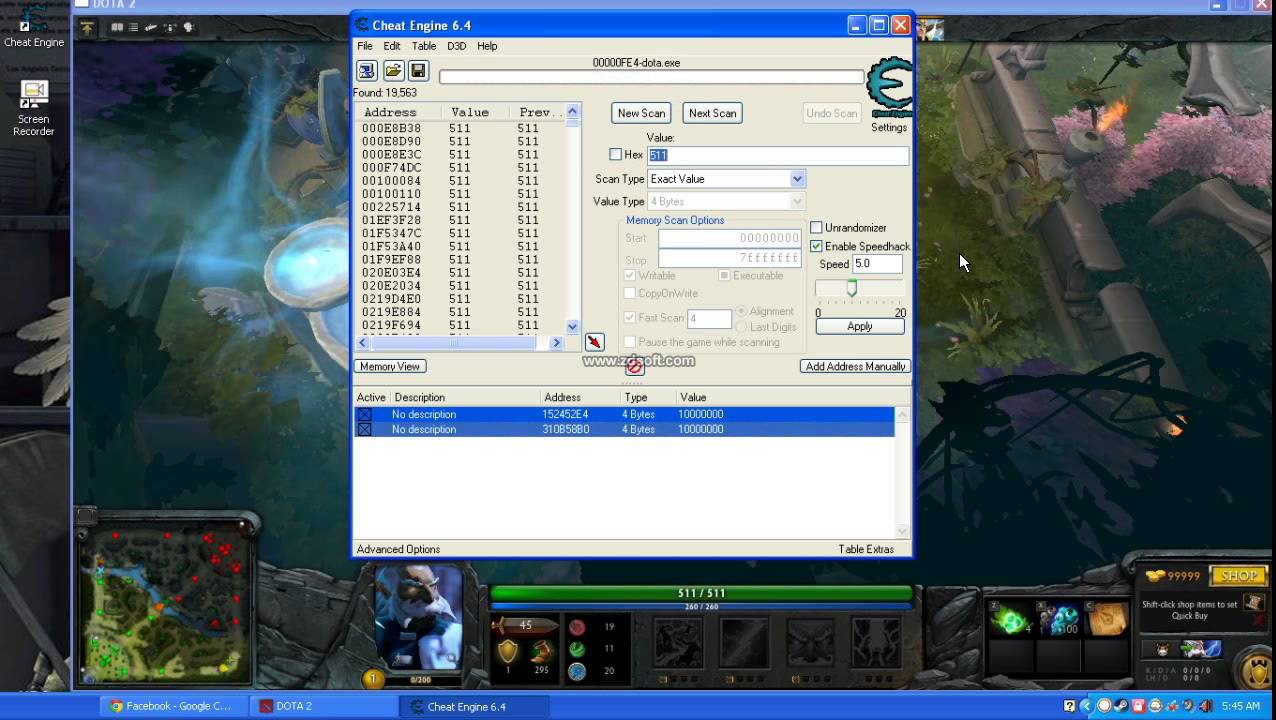Click the first hero ability icon in Dota HUD
Screen dimensions: 1276x720
[678, 642]
